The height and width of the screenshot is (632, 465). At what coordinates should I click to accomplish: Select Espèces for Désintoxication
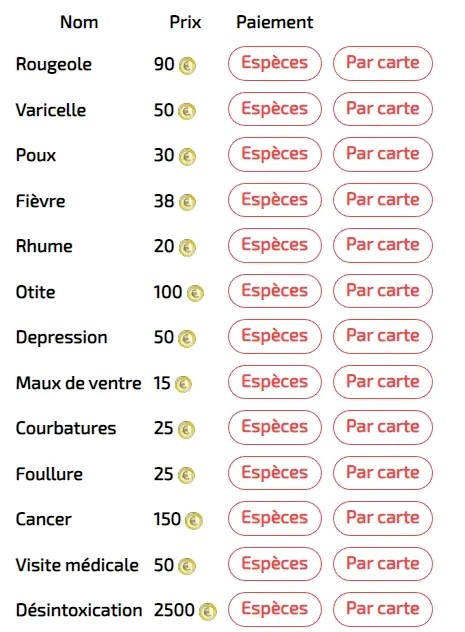tap(275, 609)
